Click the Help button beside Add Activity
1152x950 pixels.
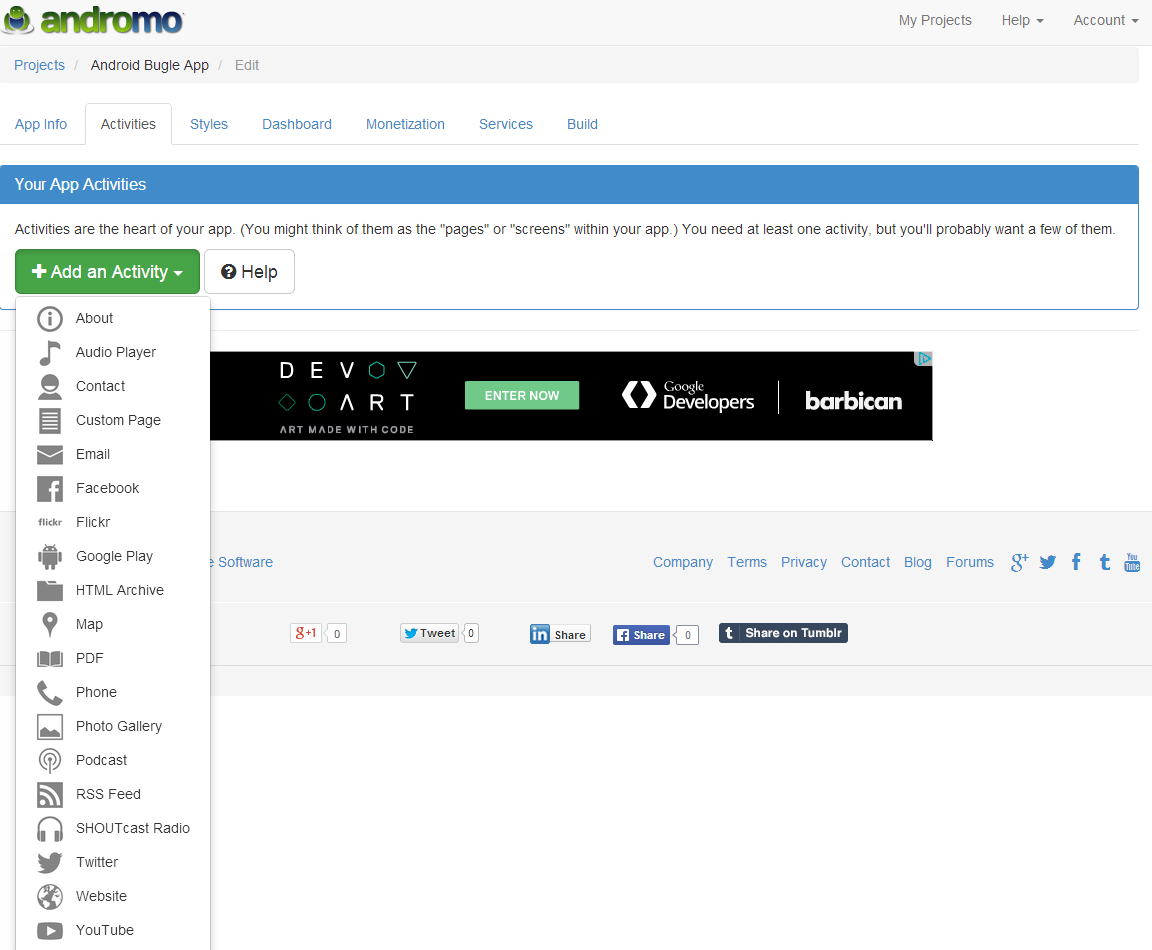click(249, 272)
